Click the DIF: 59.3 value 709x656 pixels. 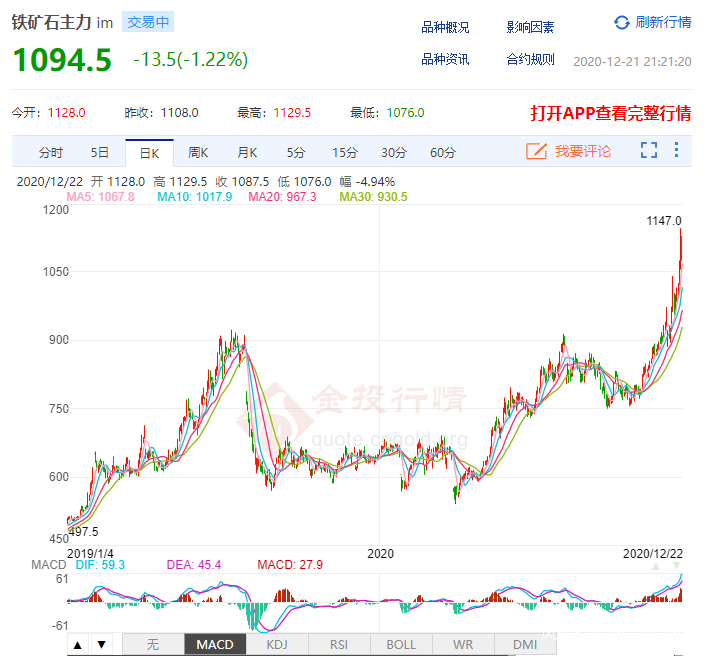[100, 565]
